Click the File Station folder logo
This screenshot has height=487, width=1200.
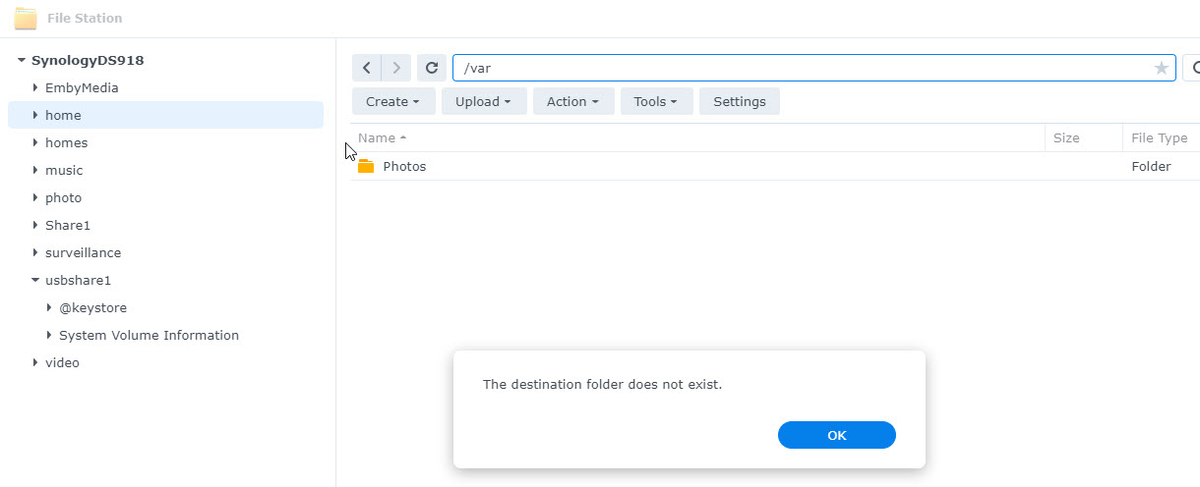click(x=26, y=18)
